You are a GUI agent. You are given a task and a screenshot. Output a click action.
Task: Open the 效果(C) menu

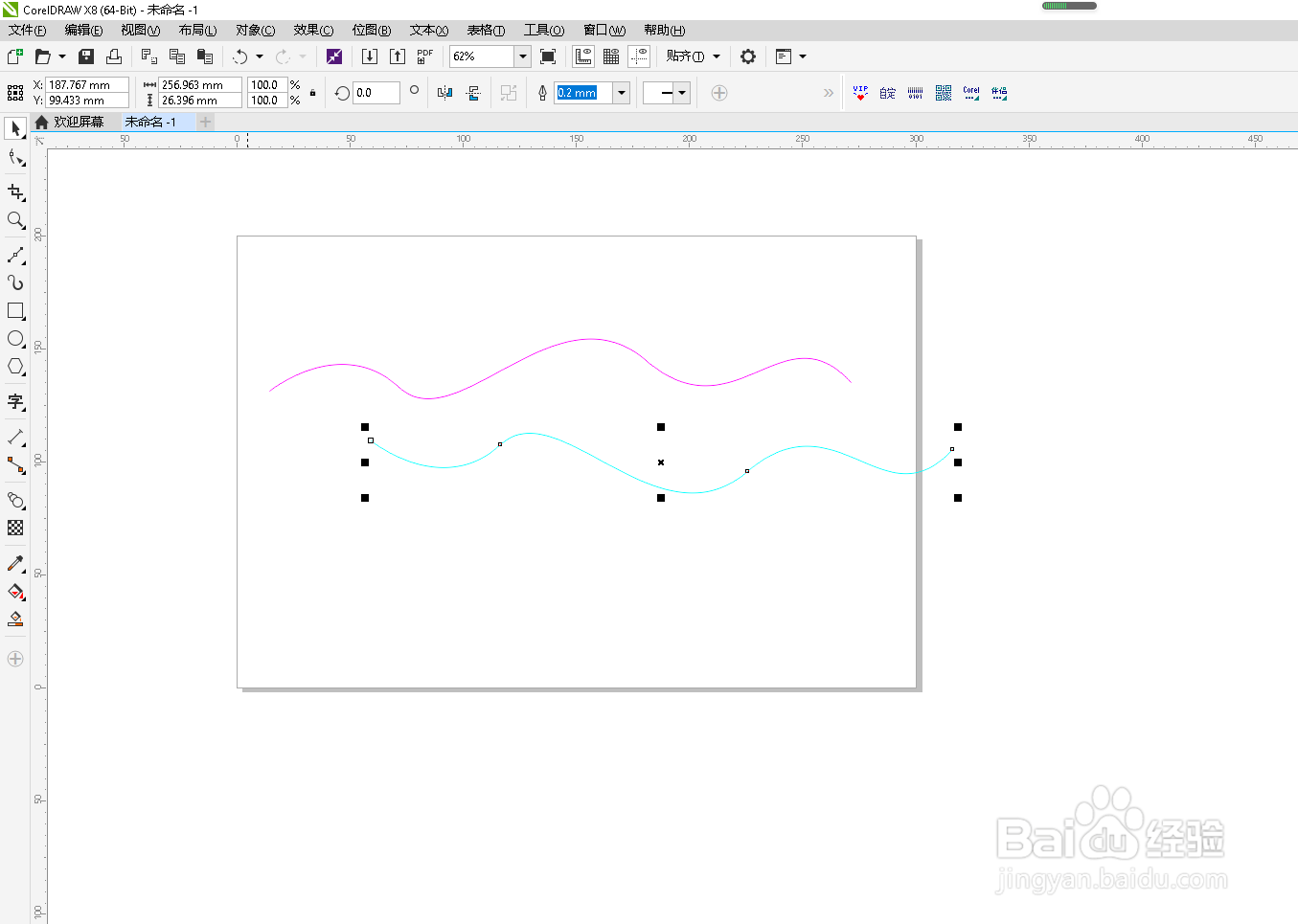[313, 31]
